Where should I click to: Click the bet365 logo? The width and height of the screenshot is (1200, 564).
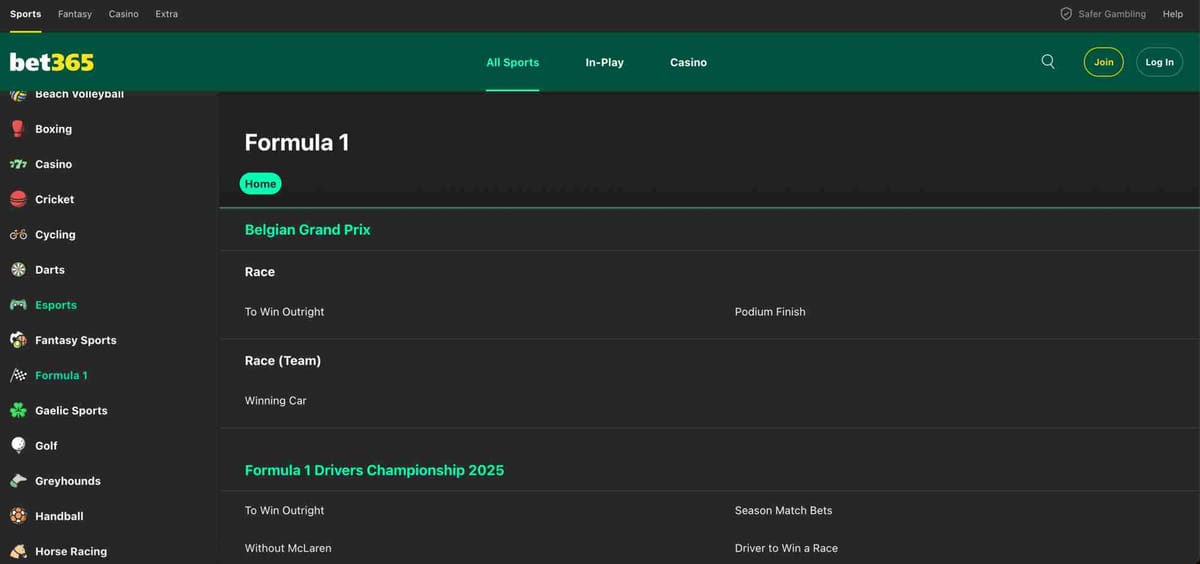[x=52, y=62]
